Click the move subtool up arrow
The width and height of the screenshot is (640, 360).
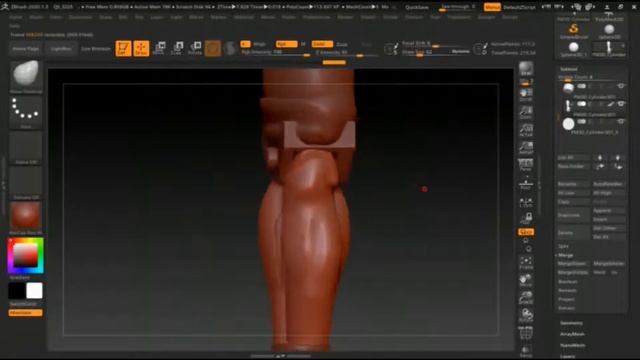[600, 158]
